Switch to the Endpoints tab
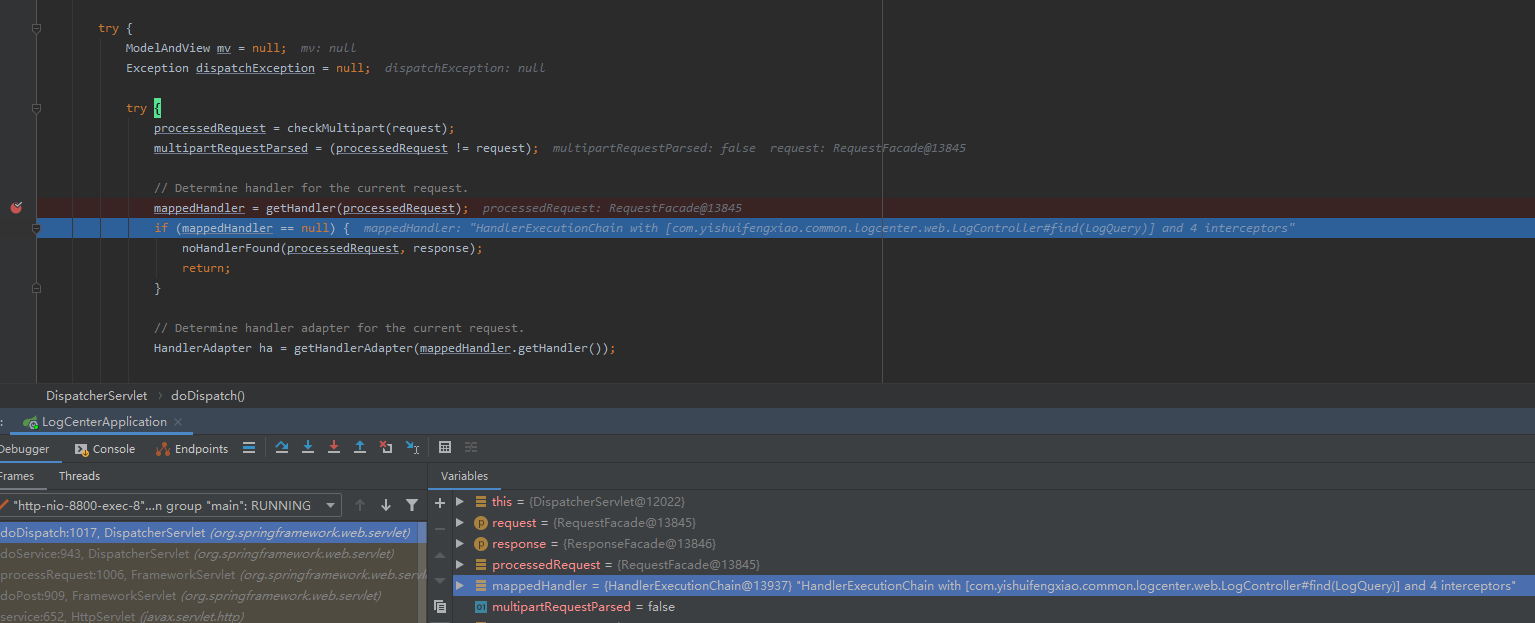1535x623 pixels. point(192,449)
